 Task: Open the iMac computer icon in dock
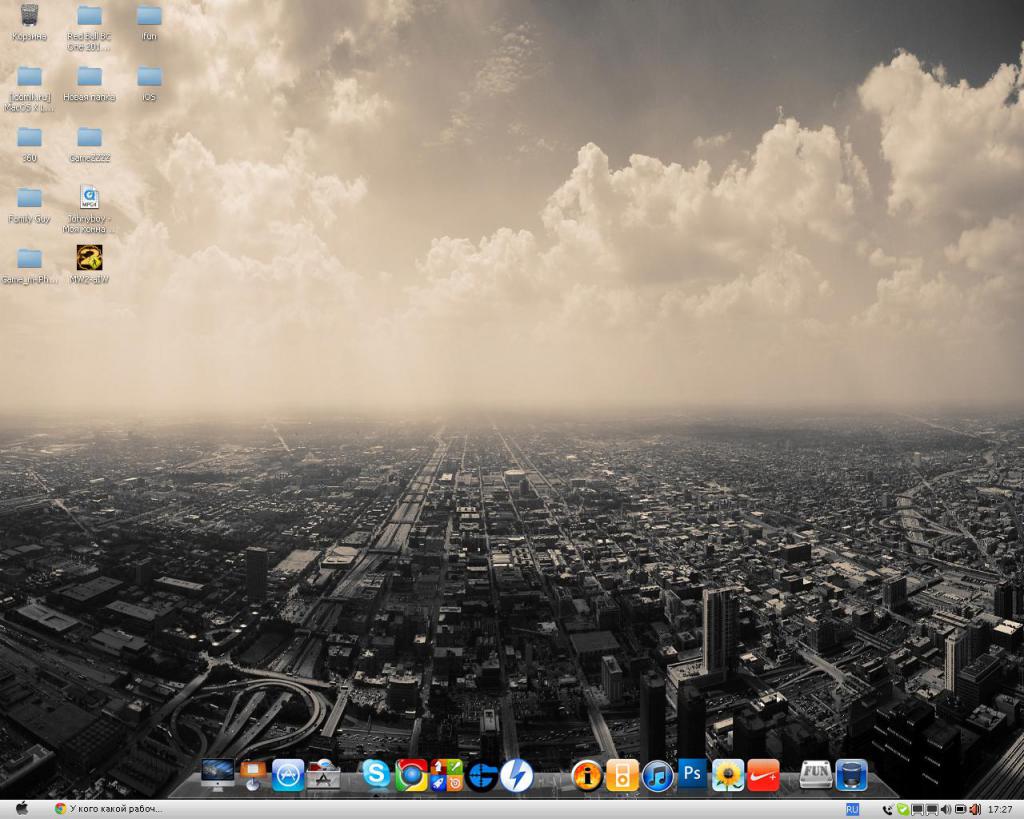pos(217,774)
